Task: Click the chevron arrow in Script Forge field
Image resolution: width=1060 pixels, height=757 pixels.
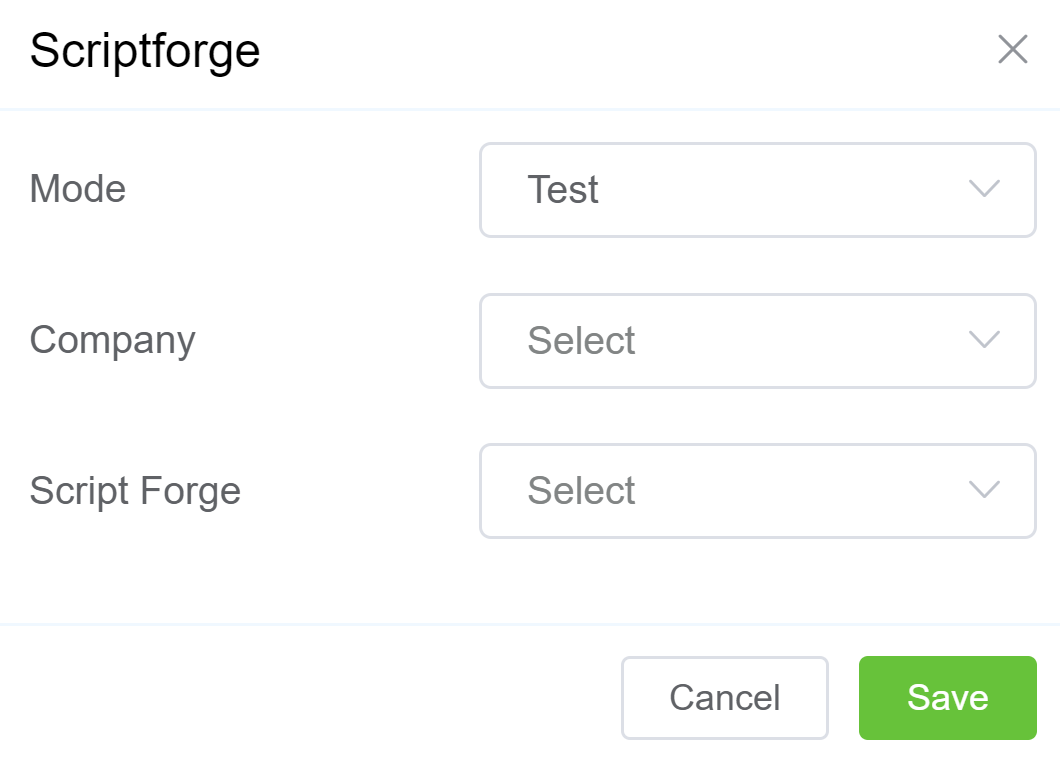Action: click(984, 490)
